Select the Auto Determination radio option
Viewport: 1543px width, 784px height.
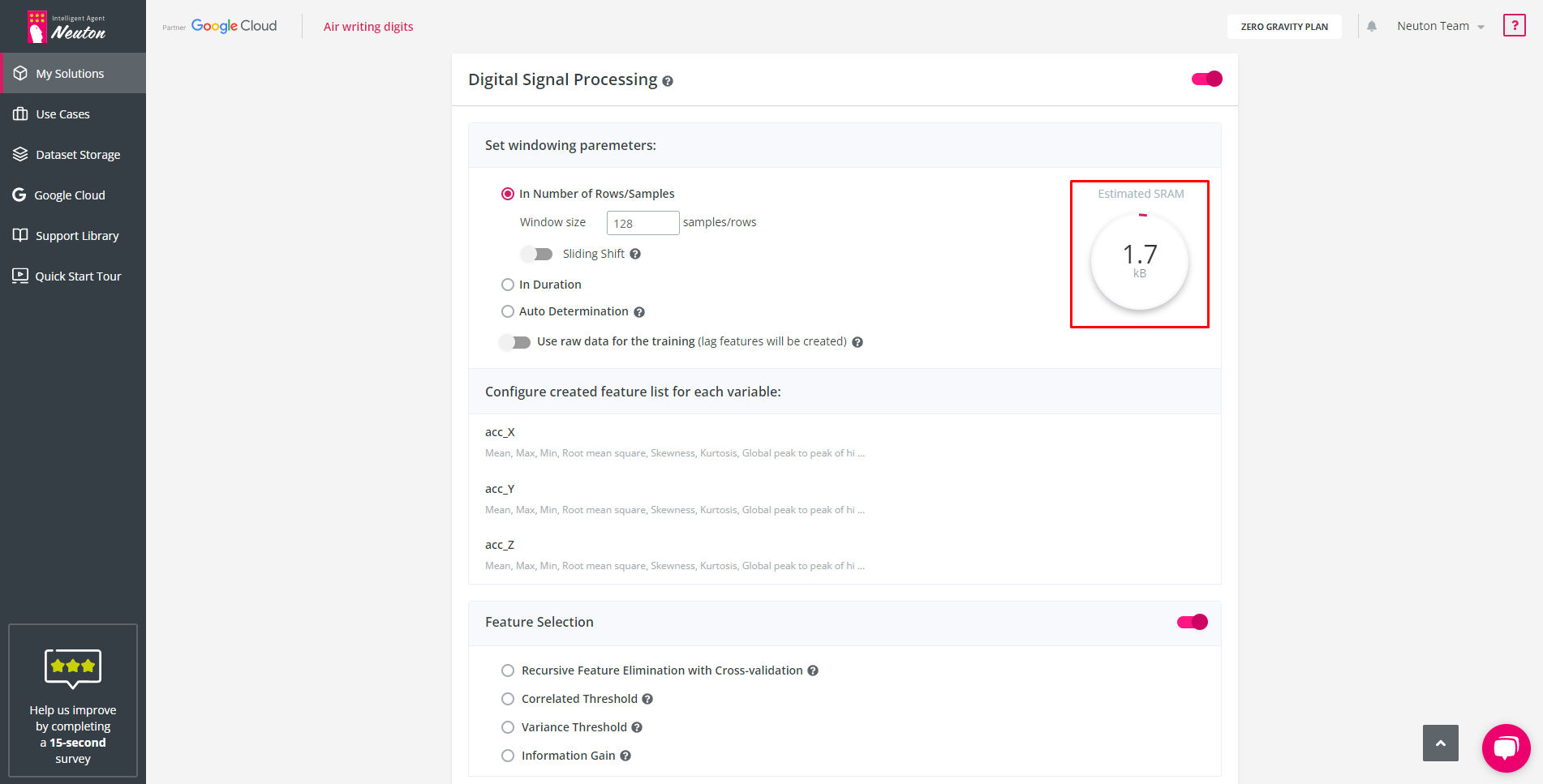pos(508,311)
